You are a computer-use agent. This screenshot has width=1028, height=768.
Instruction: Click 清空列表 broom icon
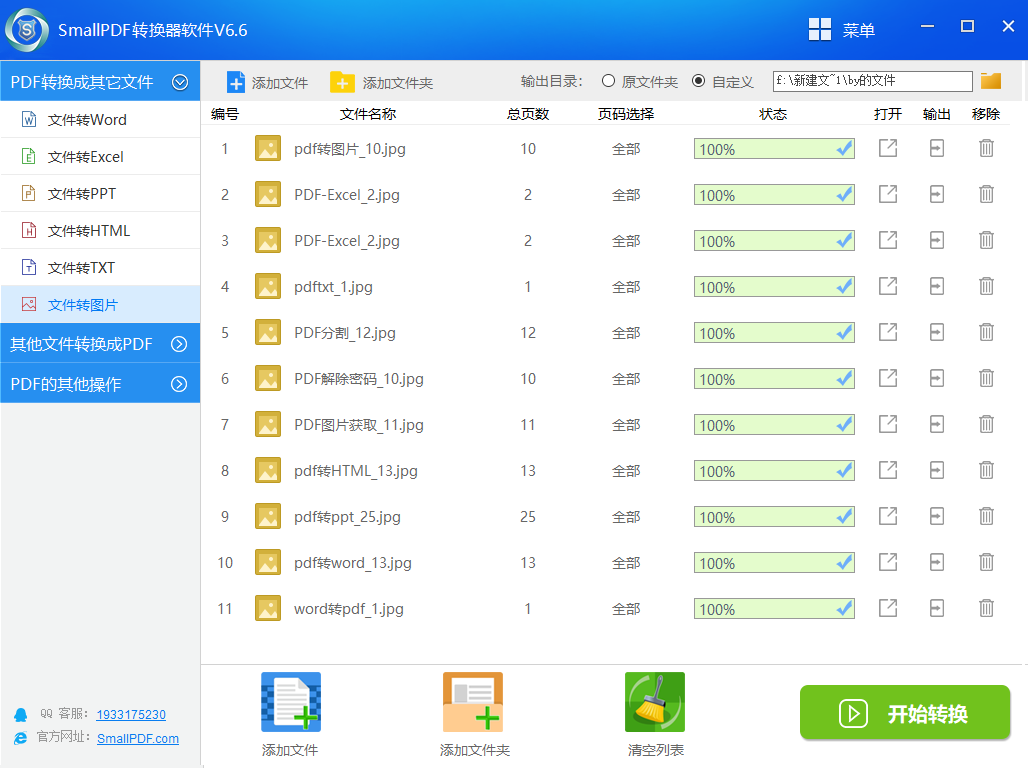pos(655,702)
